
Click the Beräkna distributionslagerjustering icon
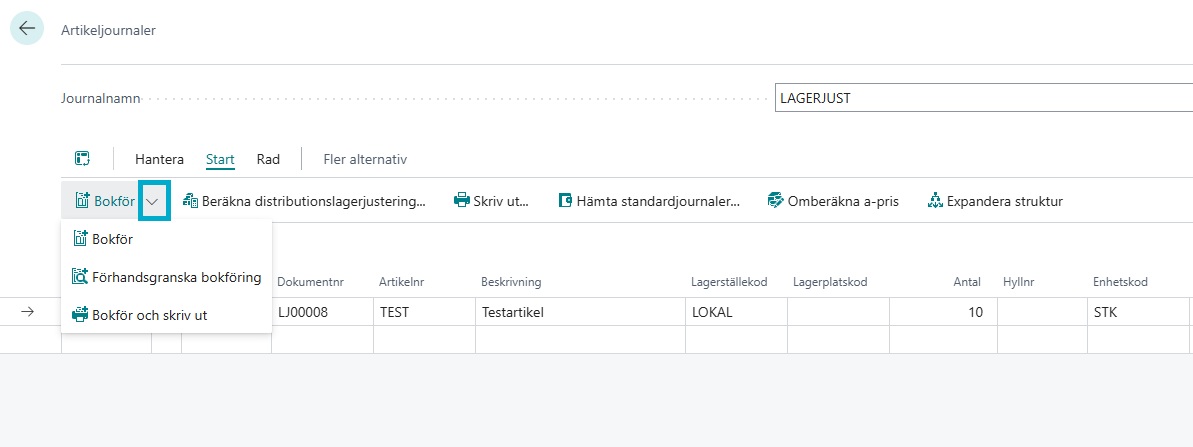190,201
